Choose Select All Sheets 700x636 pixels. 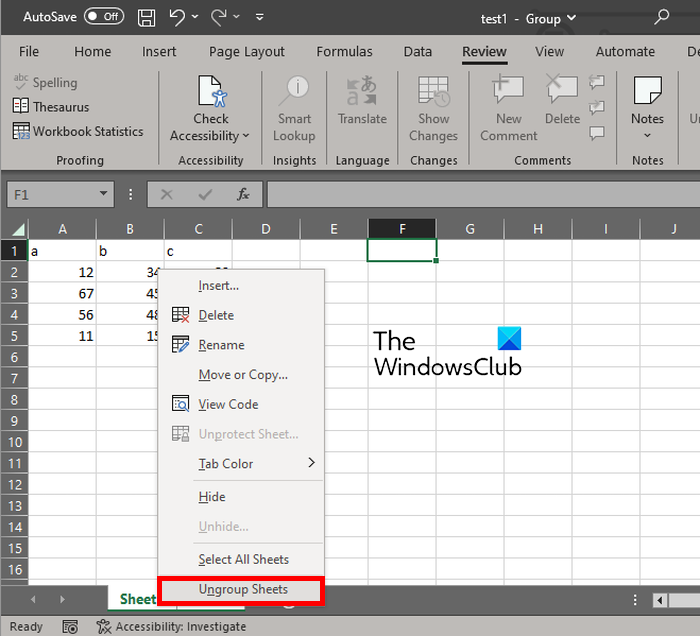coord(241,559)
